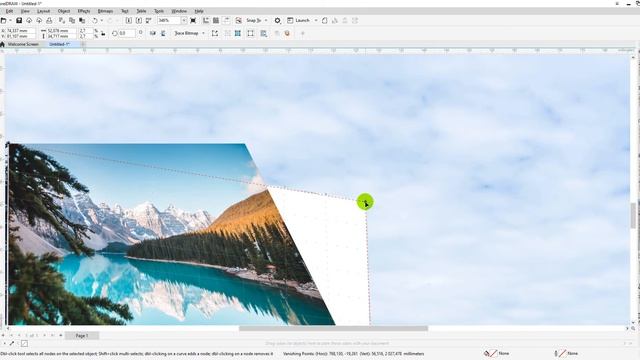
Task: Open the Layout menu
Action: point(43,11)
